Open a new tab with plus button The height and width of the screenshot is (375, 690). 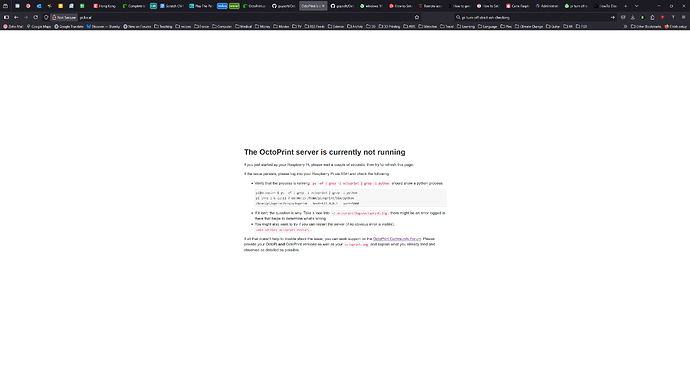[x=625, y=6]
